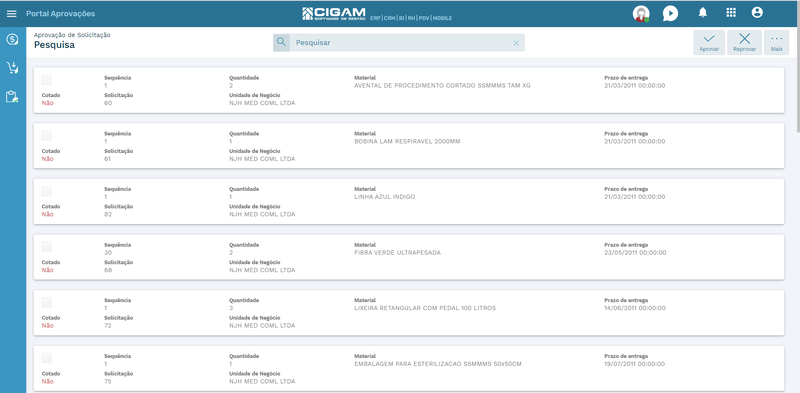Open the dollar coin sidebar icon
Image resolution: width=800 pixels, height=393 pixels.
[12, 39]
